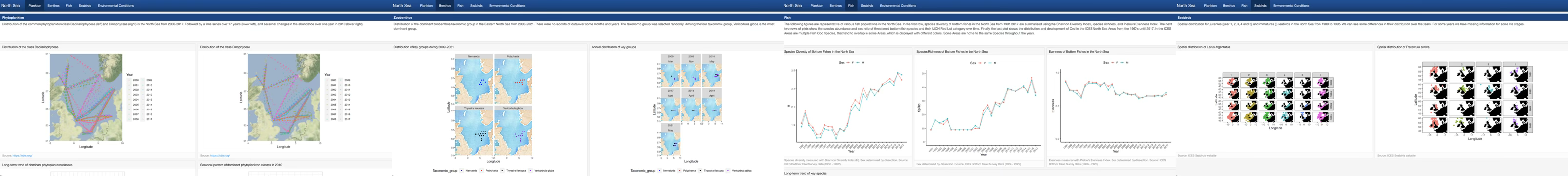
Task: Select the Fish tab in the Fish dashboard
Action: [x=851, y=5]
